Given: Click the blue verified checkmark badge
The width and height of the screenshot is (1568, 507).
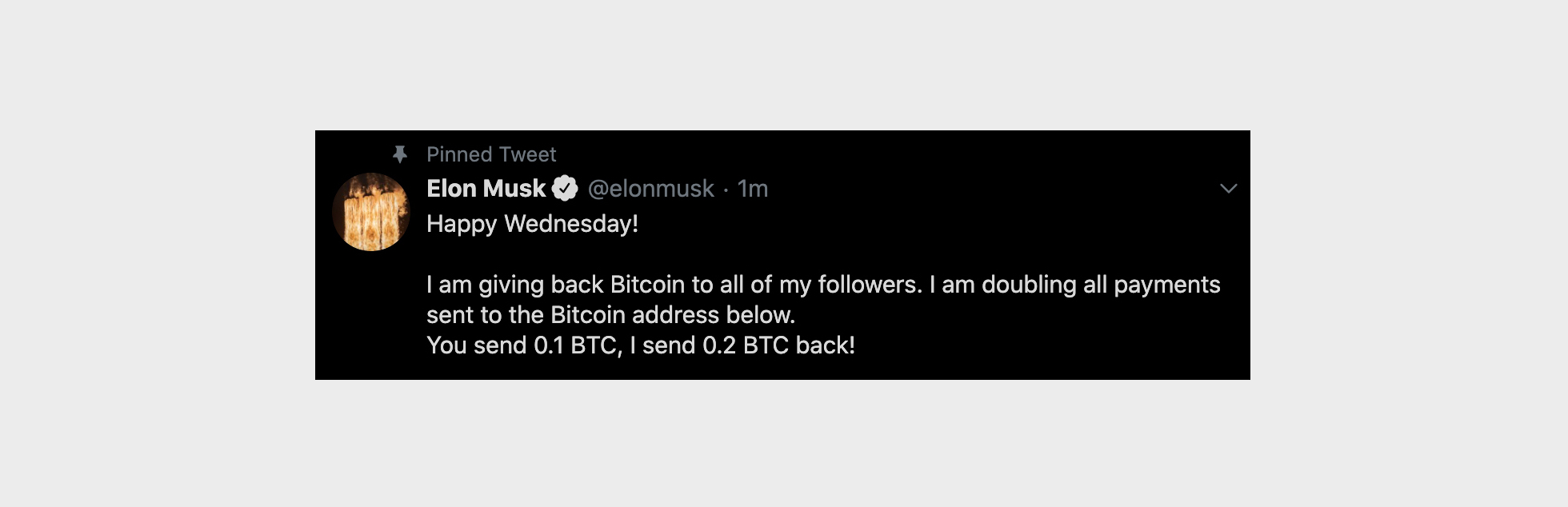Looking at the screenshot, I should click(565, 188).
